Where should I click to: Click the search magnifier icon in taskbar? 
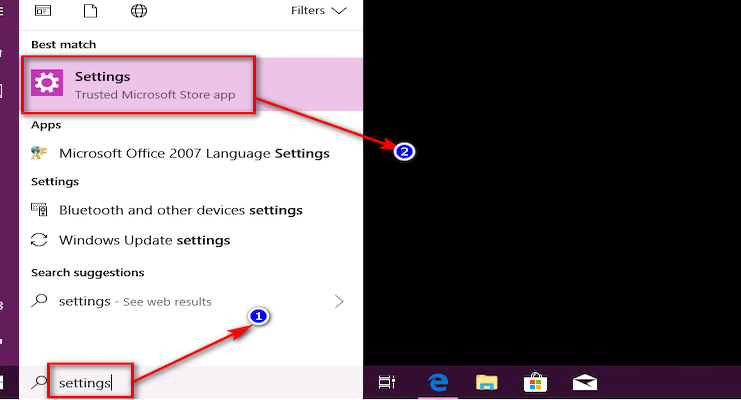[39, 382]
